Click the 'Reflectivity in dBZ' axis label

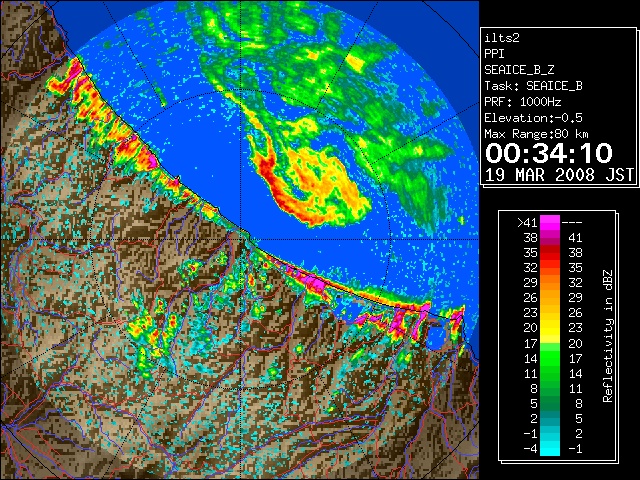coord(607,336)
